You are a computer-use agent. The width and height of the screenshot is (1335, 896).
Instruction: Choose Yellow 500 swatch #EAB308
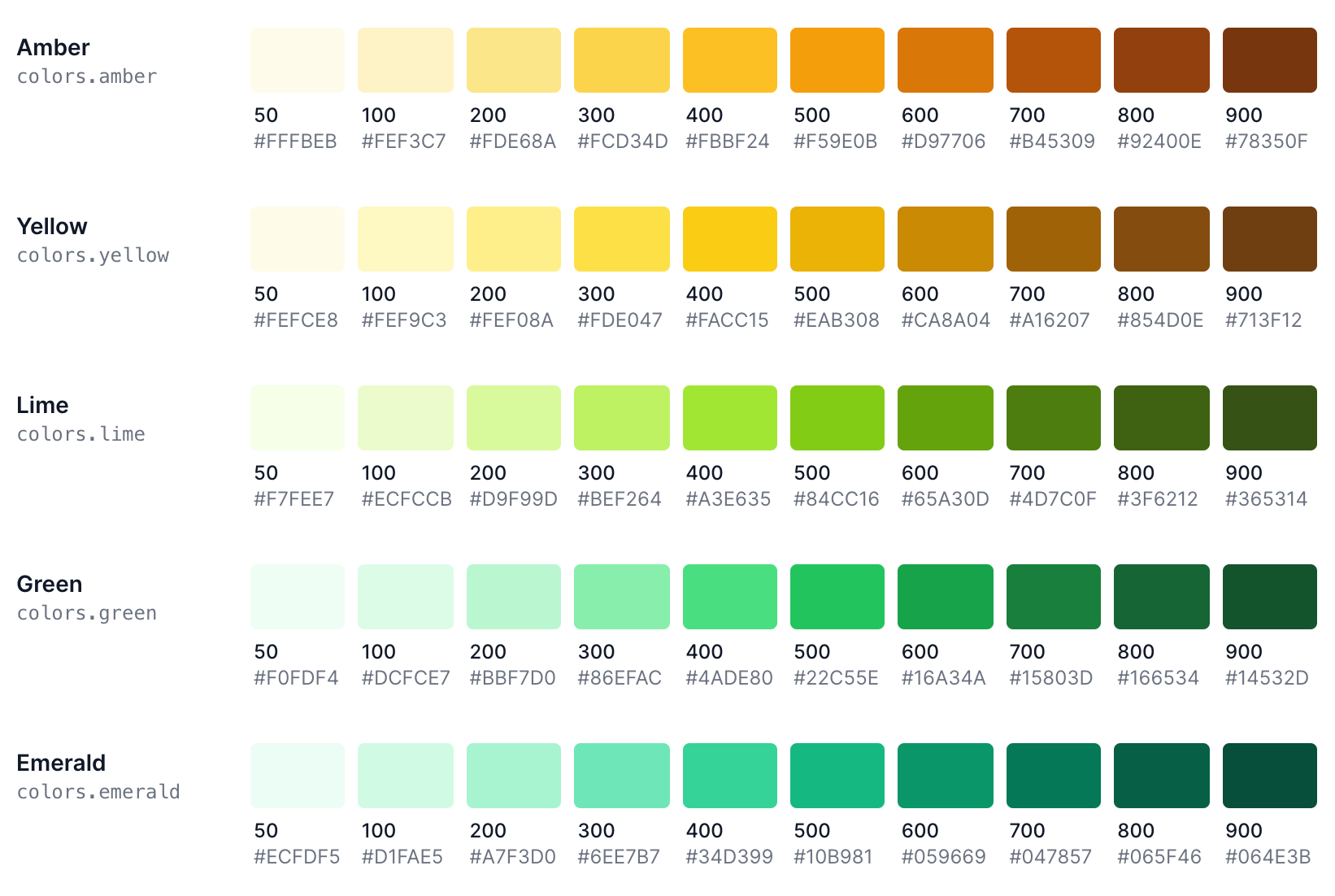pyautogui.click(x=837, y=239)
